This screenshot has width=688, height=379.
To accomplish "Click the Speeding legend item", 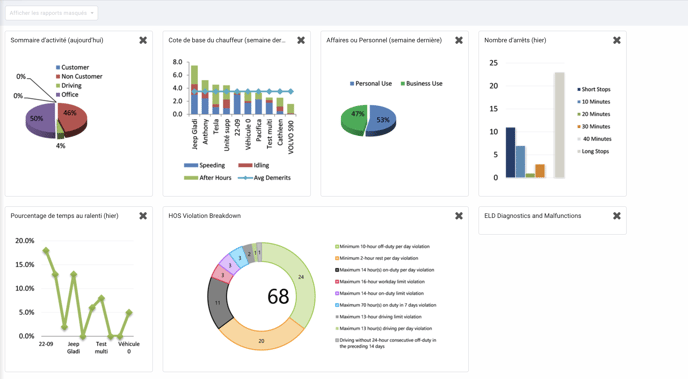I will [x=204, y=165].
